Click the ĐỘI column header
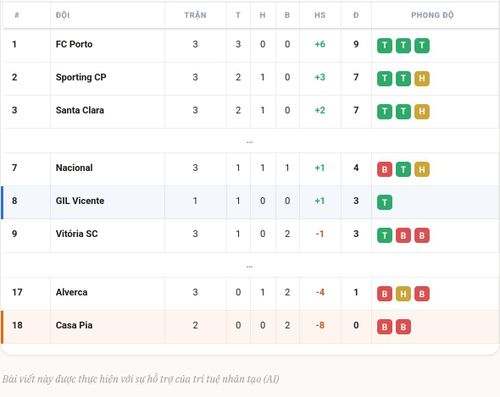The image size is (500, 397). tap(63, 15)
